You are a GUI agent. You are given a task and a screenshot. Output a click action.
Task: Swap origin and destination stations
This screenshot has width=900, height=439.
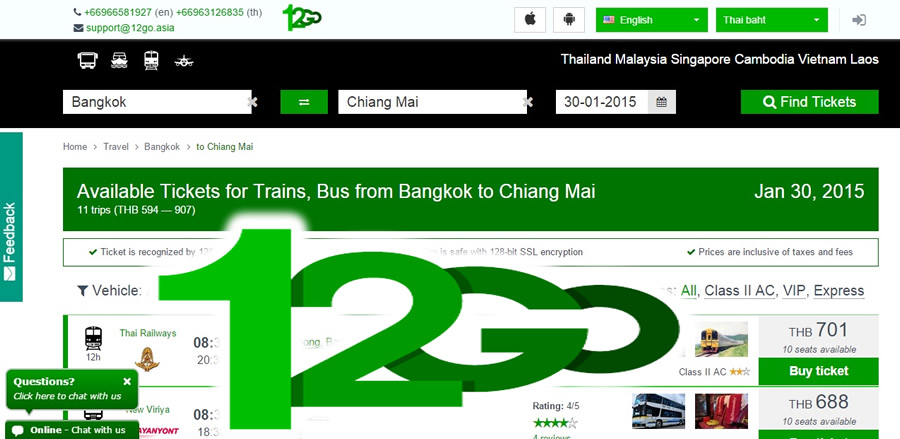304,102
